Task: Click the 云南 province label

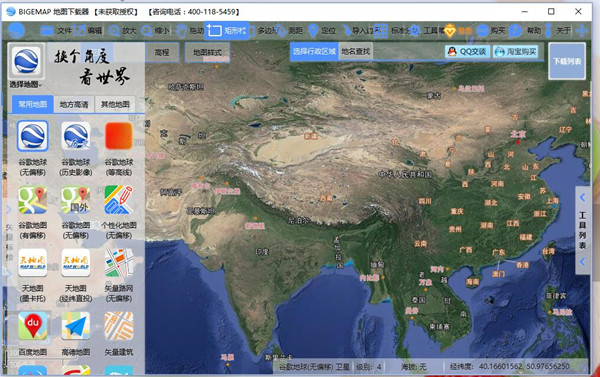Action: pos(420,243)
